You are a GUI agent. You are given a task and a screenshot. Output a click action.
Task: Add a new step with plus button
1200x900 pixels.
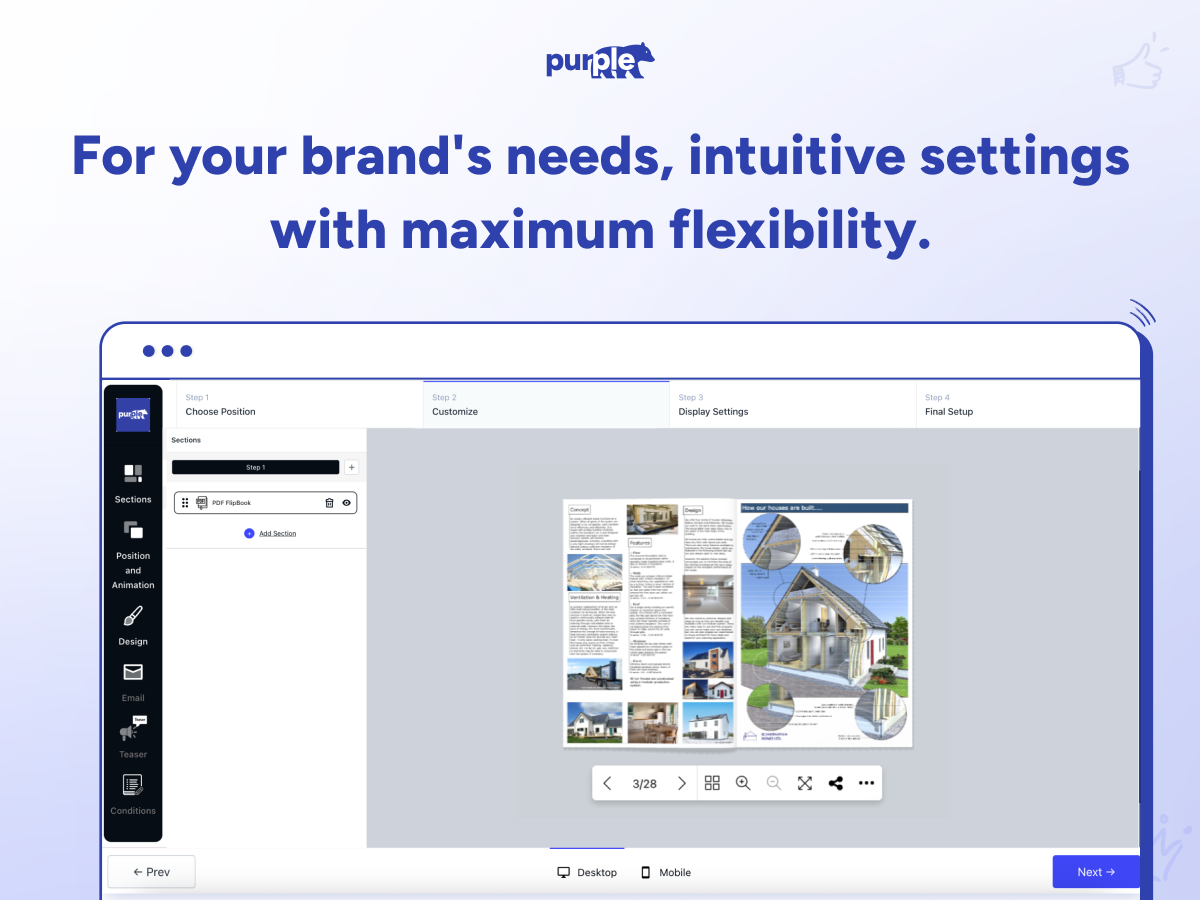[351, 467]
